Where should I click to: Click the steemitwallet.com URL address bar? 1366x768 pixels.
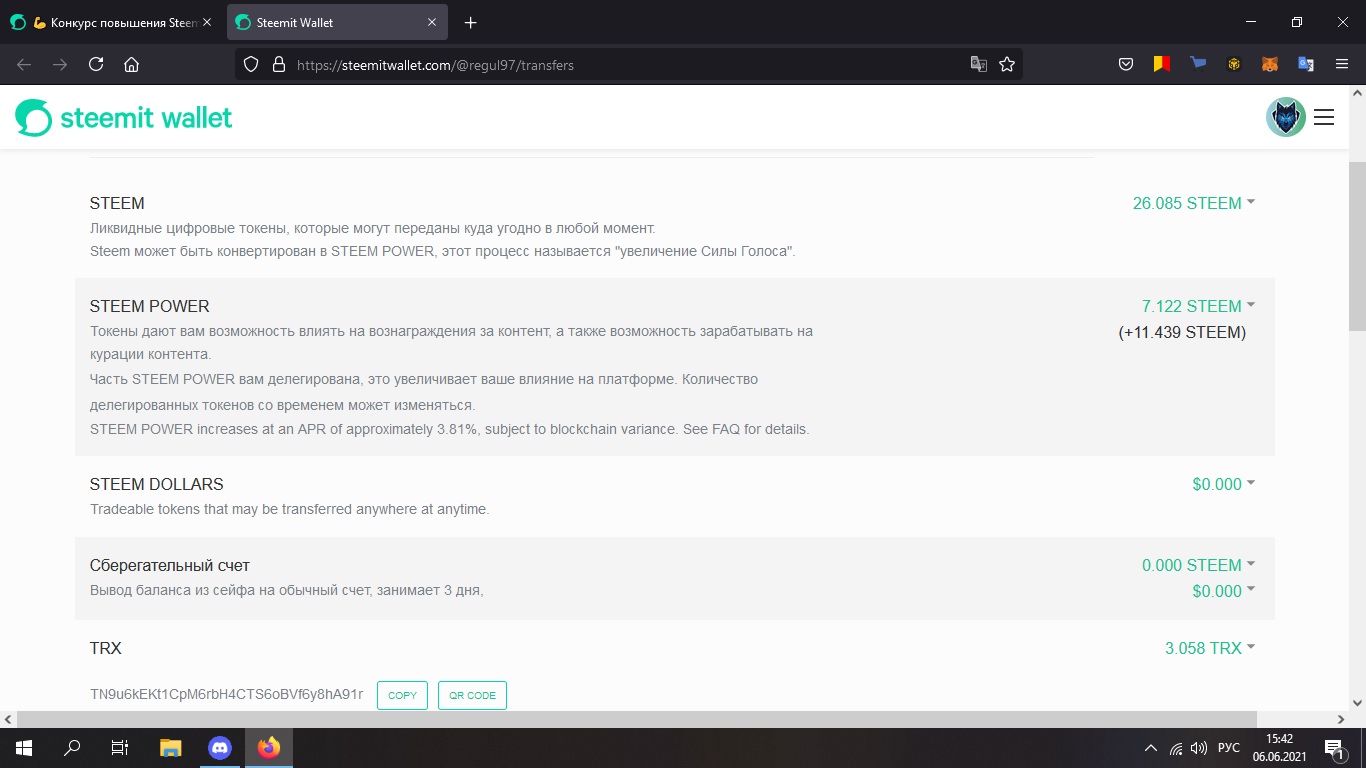tap(628, 64)
